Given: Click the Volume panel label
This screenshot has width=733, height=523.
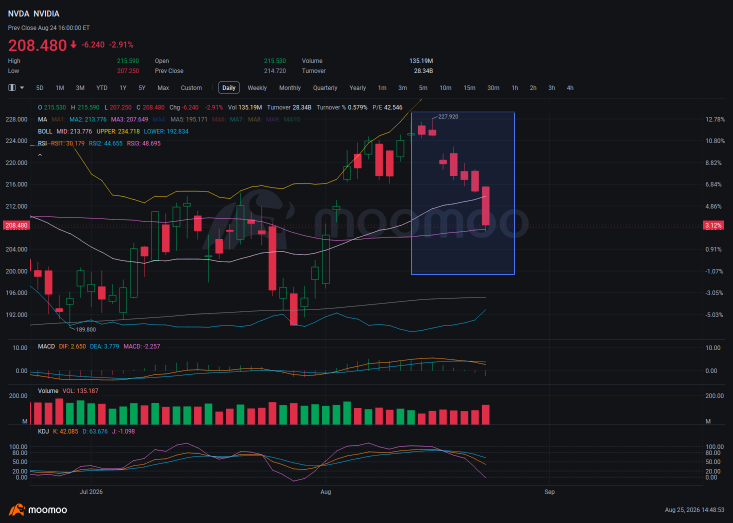Looking at the screenshot, I should 48,391.
